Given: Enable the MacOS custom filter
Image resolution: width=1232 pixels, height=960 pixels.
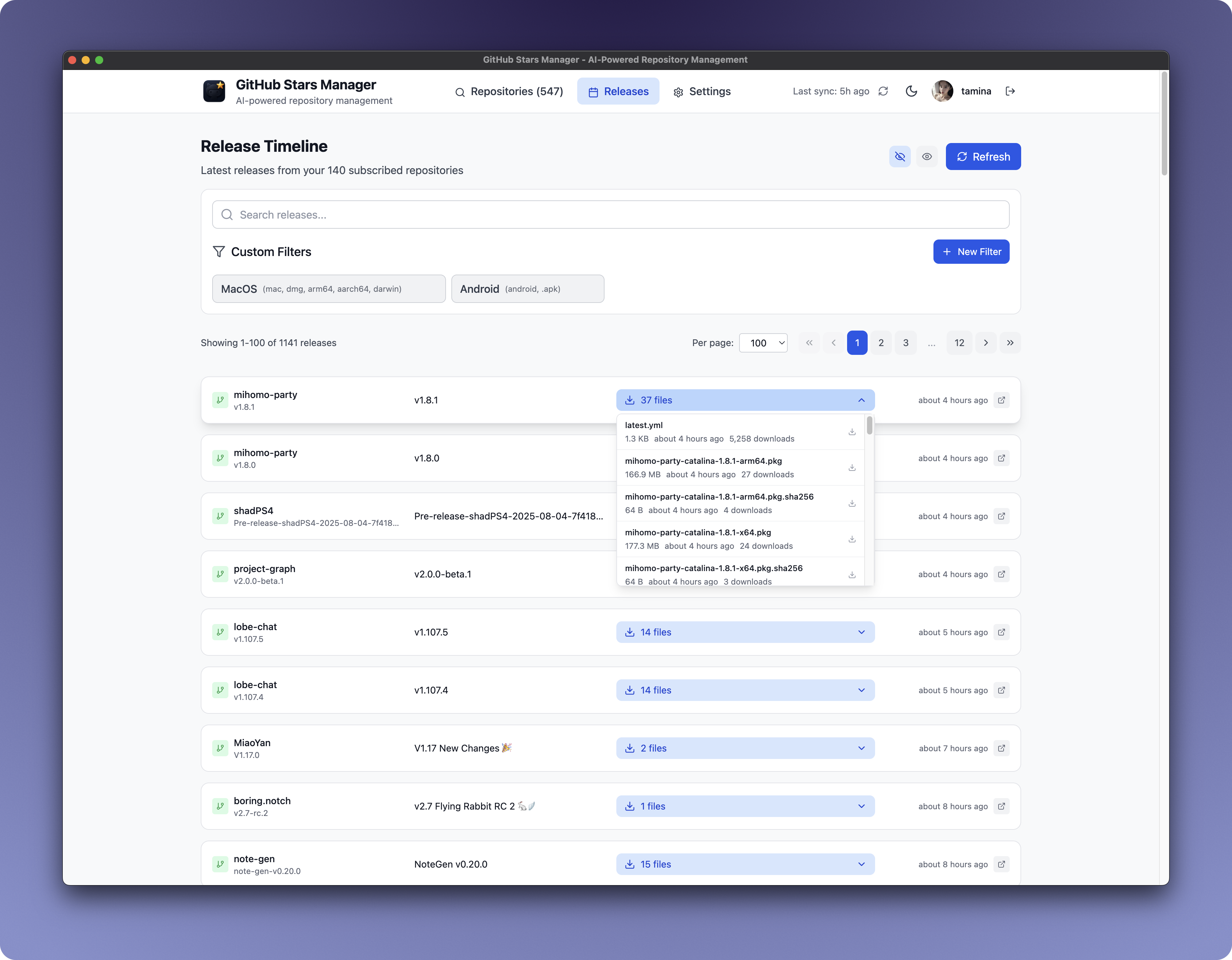Looking at the screenshot, I should (329, 289).
